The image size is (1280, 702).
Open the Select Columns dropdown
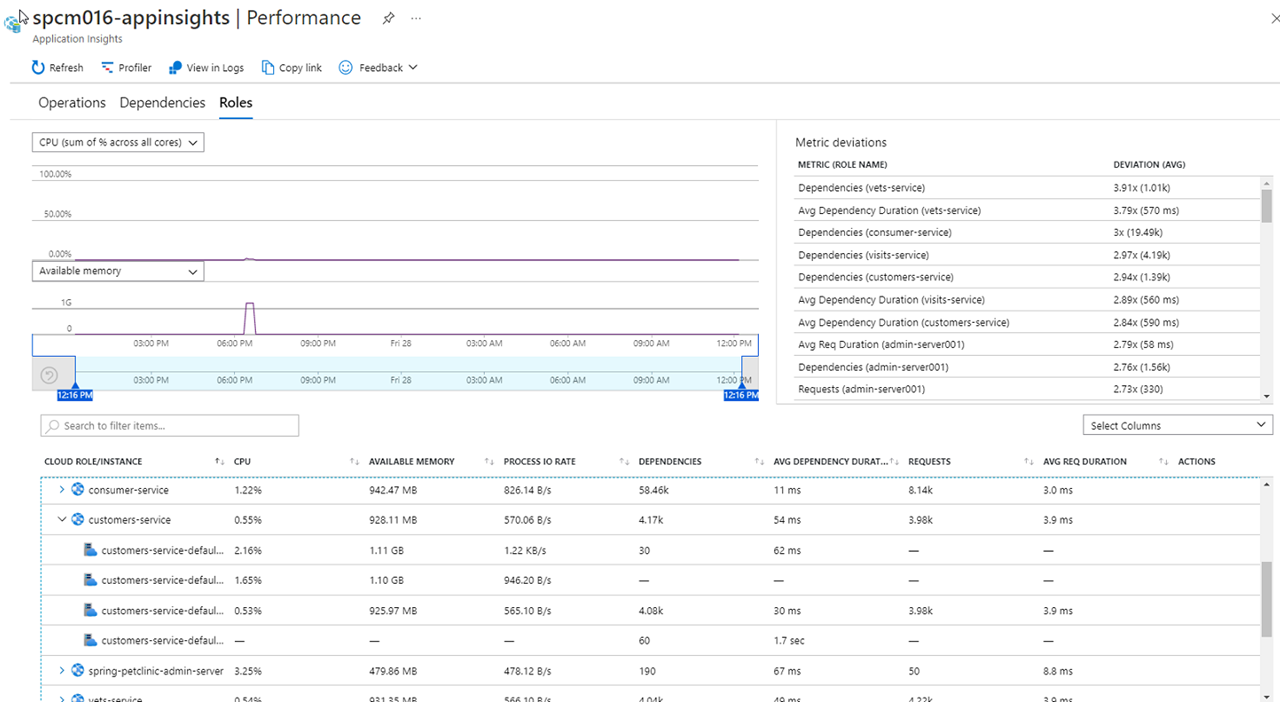1178,426
